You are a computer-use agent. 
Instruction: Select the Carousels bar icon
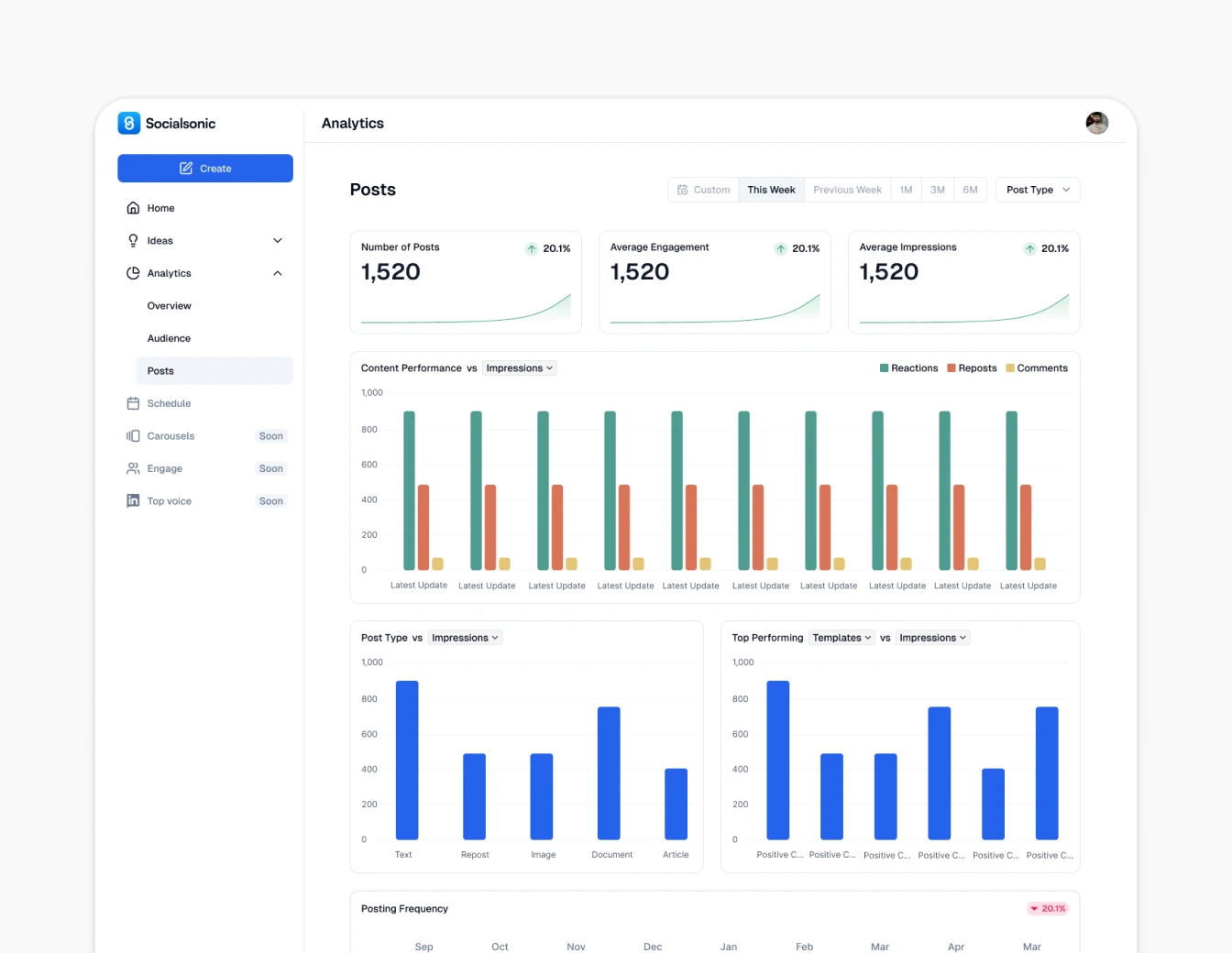tap(132, 435)
